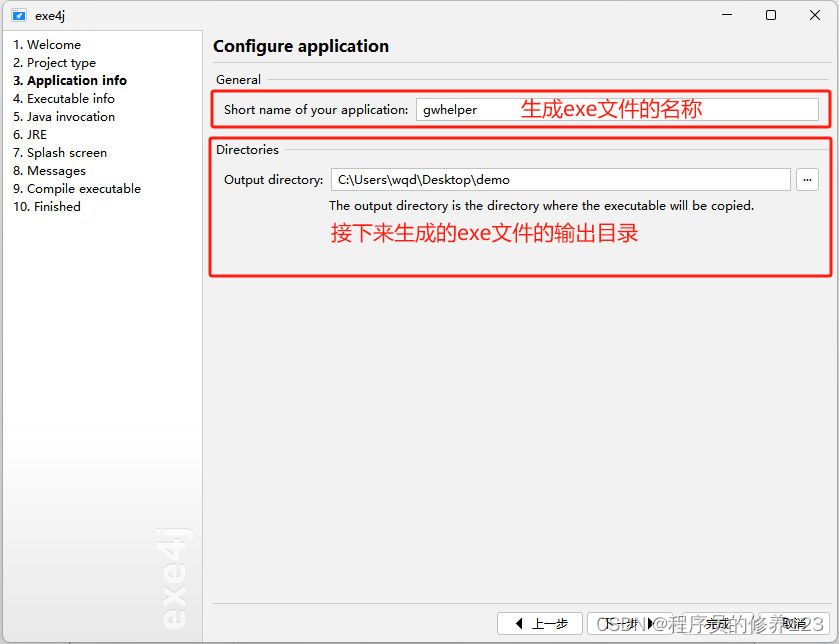Select the Application info step
This screenshot has width=839, height=644.
70,80
